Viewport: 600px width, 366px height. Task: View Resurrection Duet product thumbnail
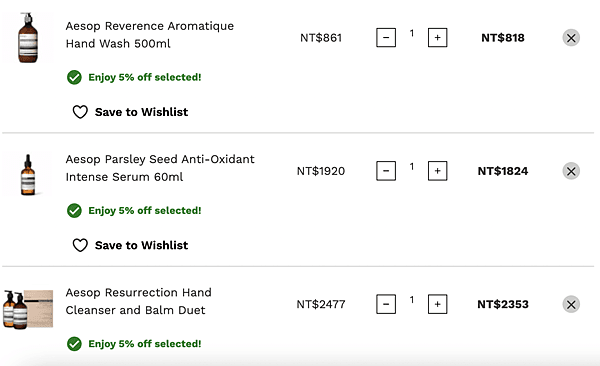pyautogui.click(x=28, y=309)
